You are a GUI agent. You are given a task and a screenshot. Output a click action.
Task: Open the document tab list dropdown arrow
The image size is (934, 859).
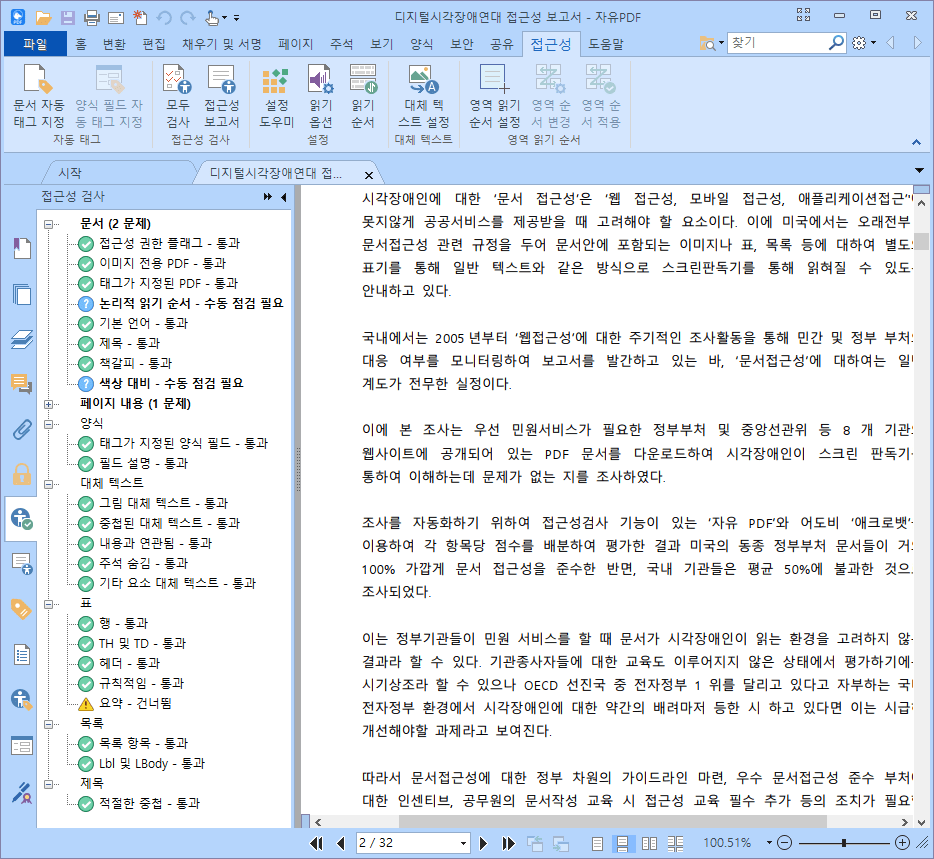(920, 171)
